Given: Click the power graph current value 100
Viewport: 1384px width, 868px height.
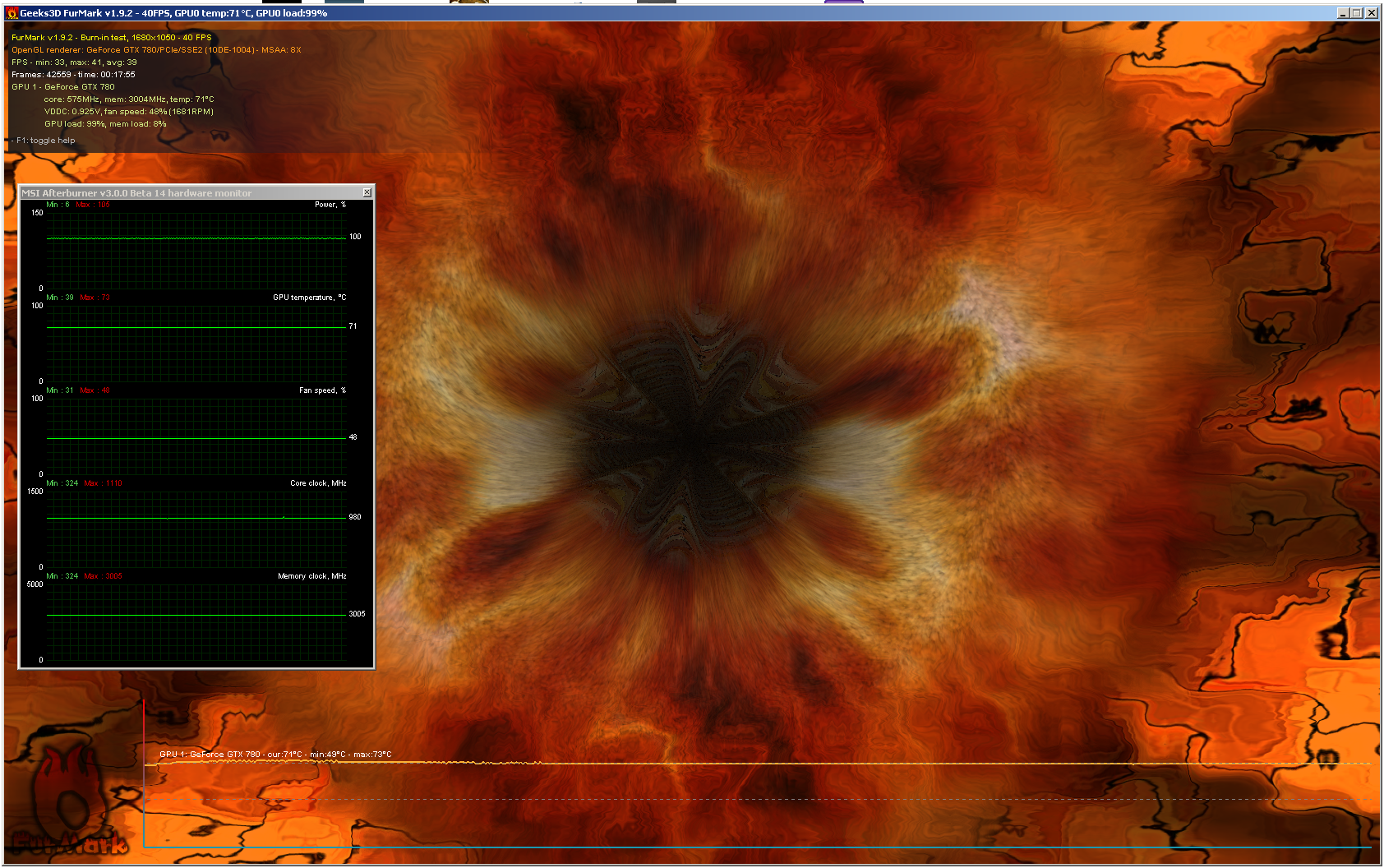Looking at the screenshot, I should (x=355, y=237).
